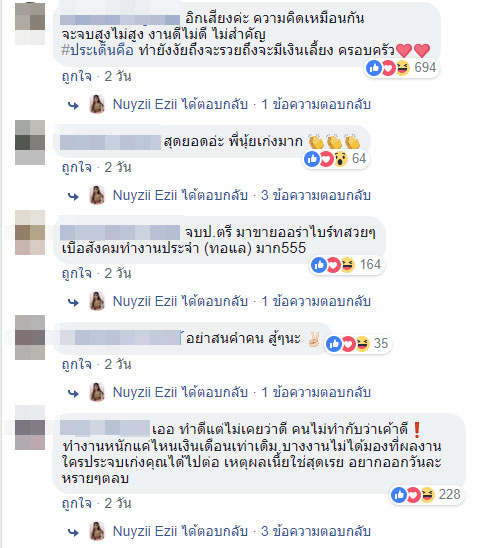480x548 pixels.
Task: Toggle ถูกใจ on the จบป.ตรี comment
Action: [x=77, y=273]
